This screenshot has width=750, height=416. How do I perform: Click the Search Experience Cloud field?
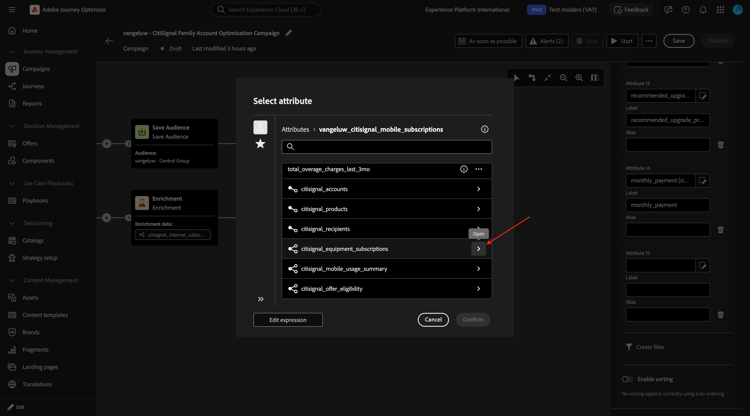pos(265,10)
